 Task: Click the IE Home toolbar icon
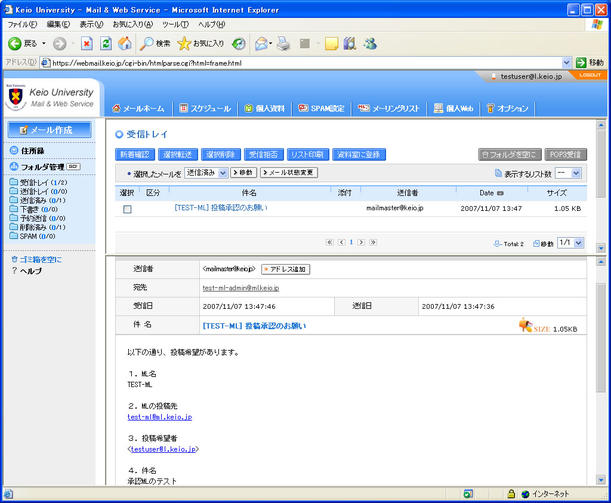(125, 44)
